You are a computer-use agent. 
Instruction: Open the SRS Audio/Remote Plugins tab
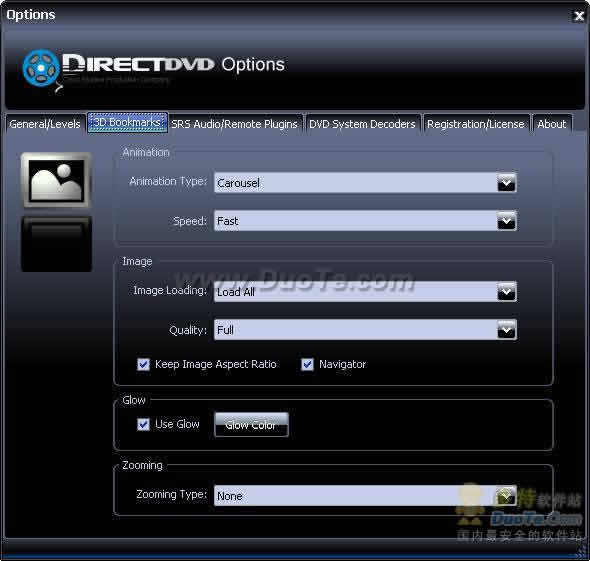tap(234, 124)
